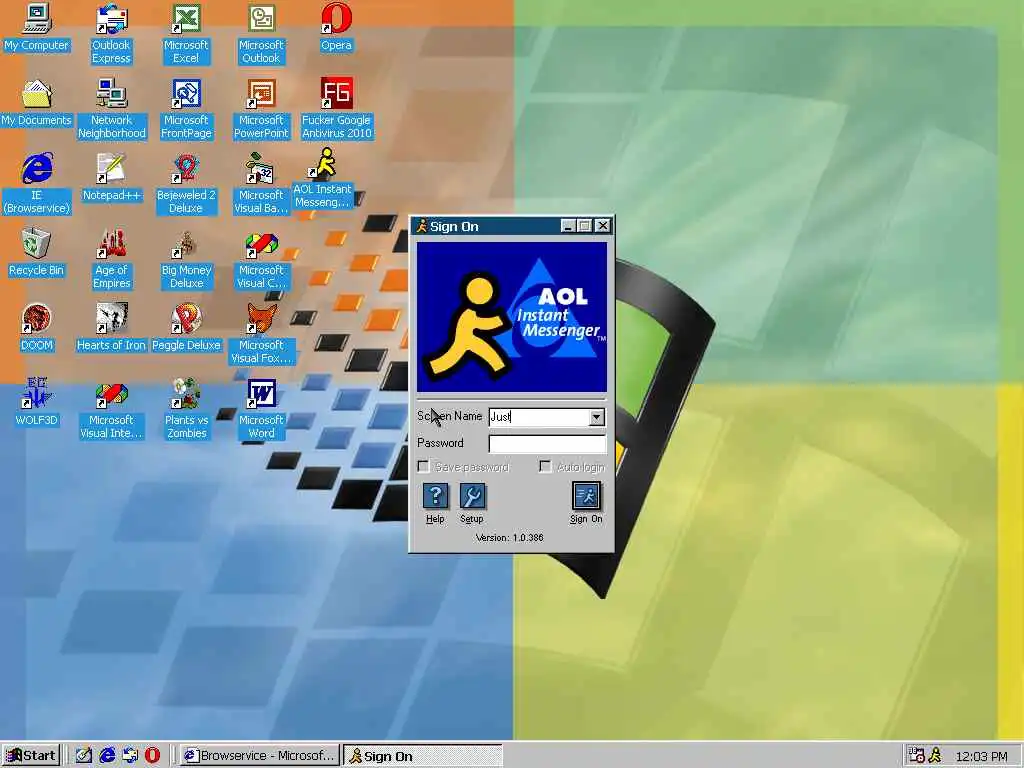1024x768 pixels.
Task: Switch to Browservice taskbar window
Action: pos(259,756)
